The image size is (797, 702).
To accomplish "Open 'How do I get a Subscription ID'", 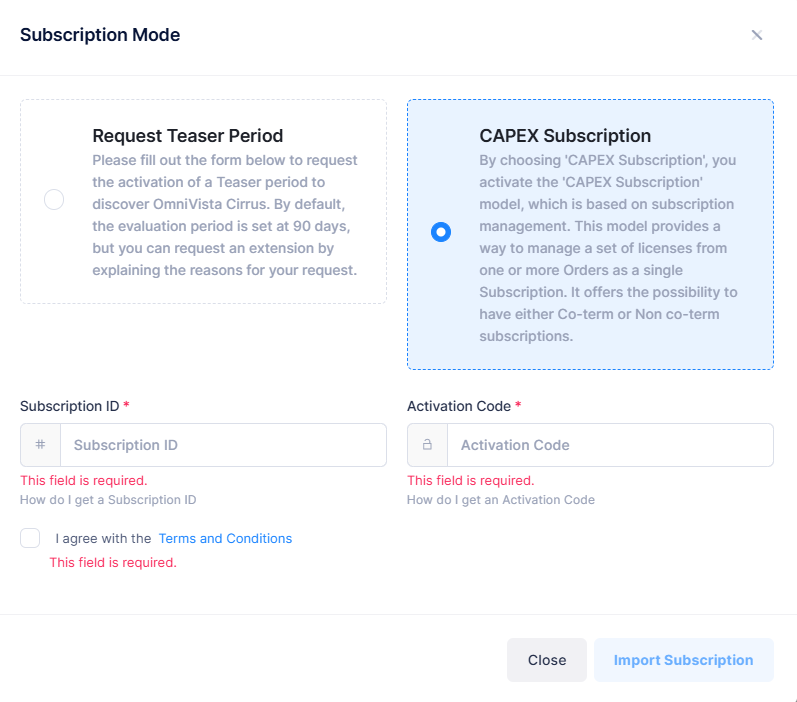I will 108,500.
